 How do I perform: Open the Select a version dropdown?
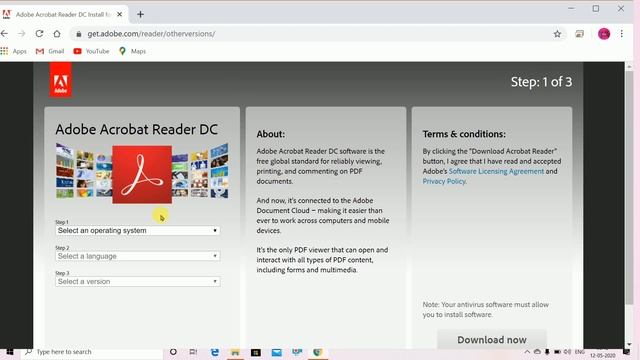138,282
